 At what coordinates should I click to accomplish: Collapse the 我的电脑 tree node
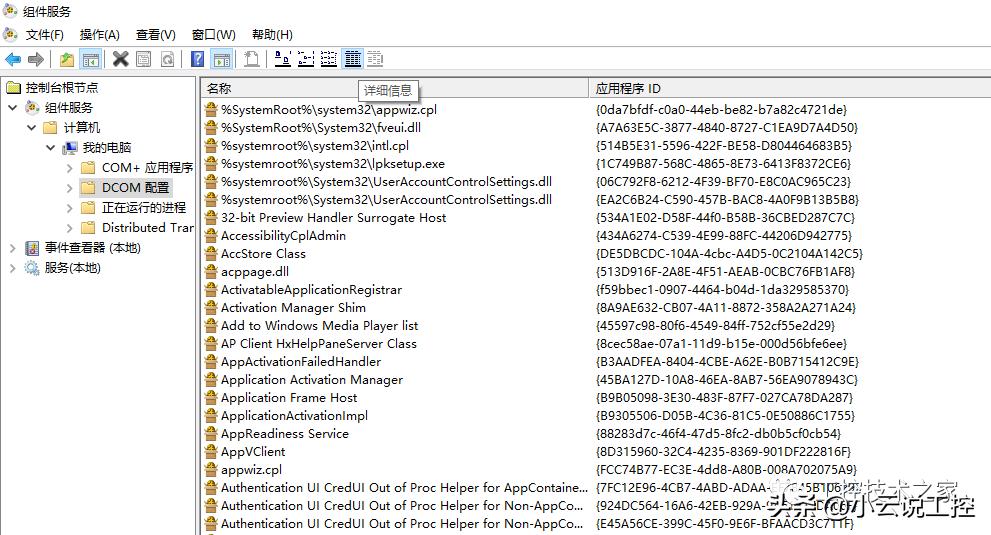51,148
